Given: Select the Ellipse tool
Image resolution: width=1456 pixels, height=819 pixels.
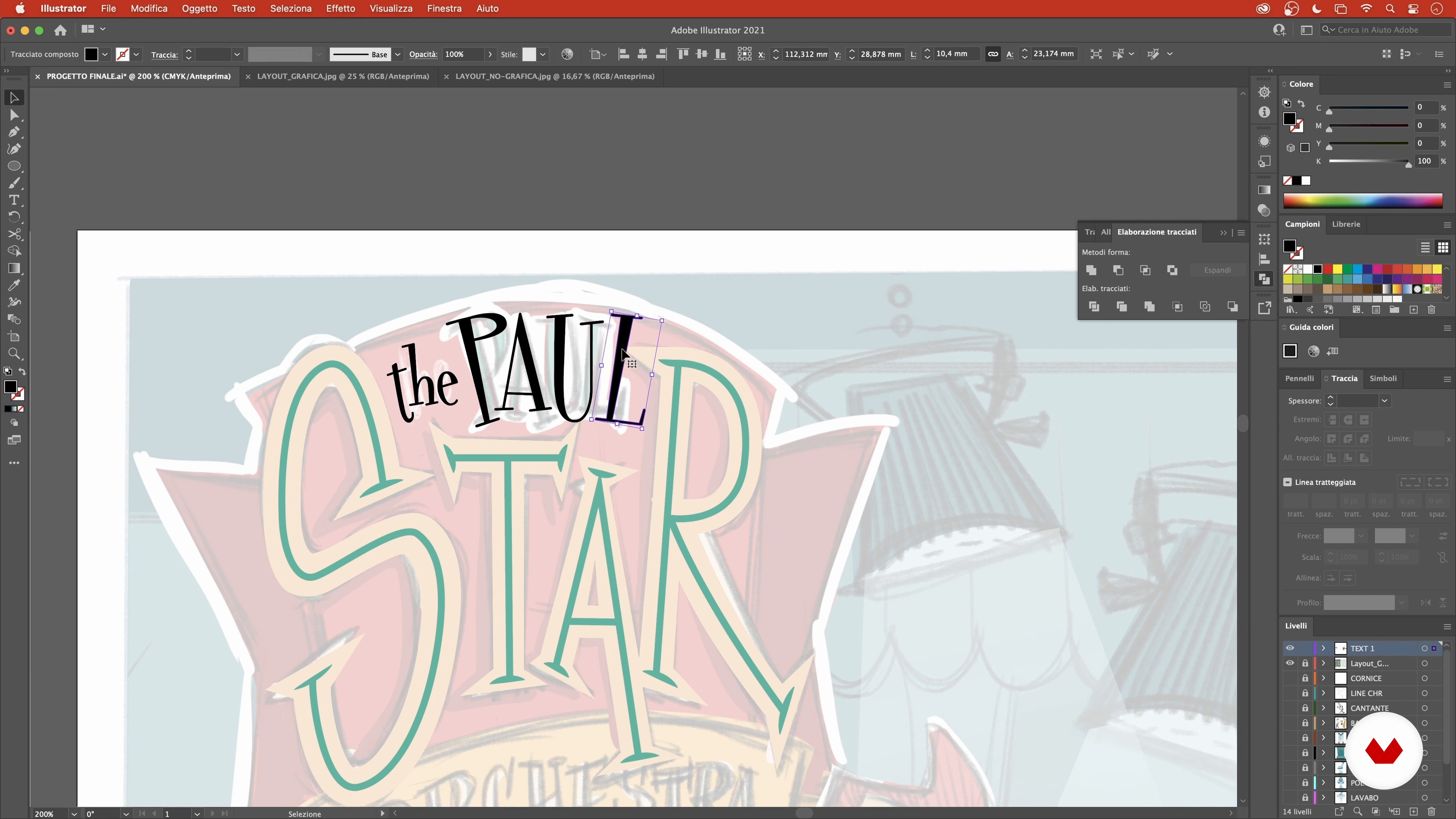Looking at the screenshot, I should click(14, 166).
